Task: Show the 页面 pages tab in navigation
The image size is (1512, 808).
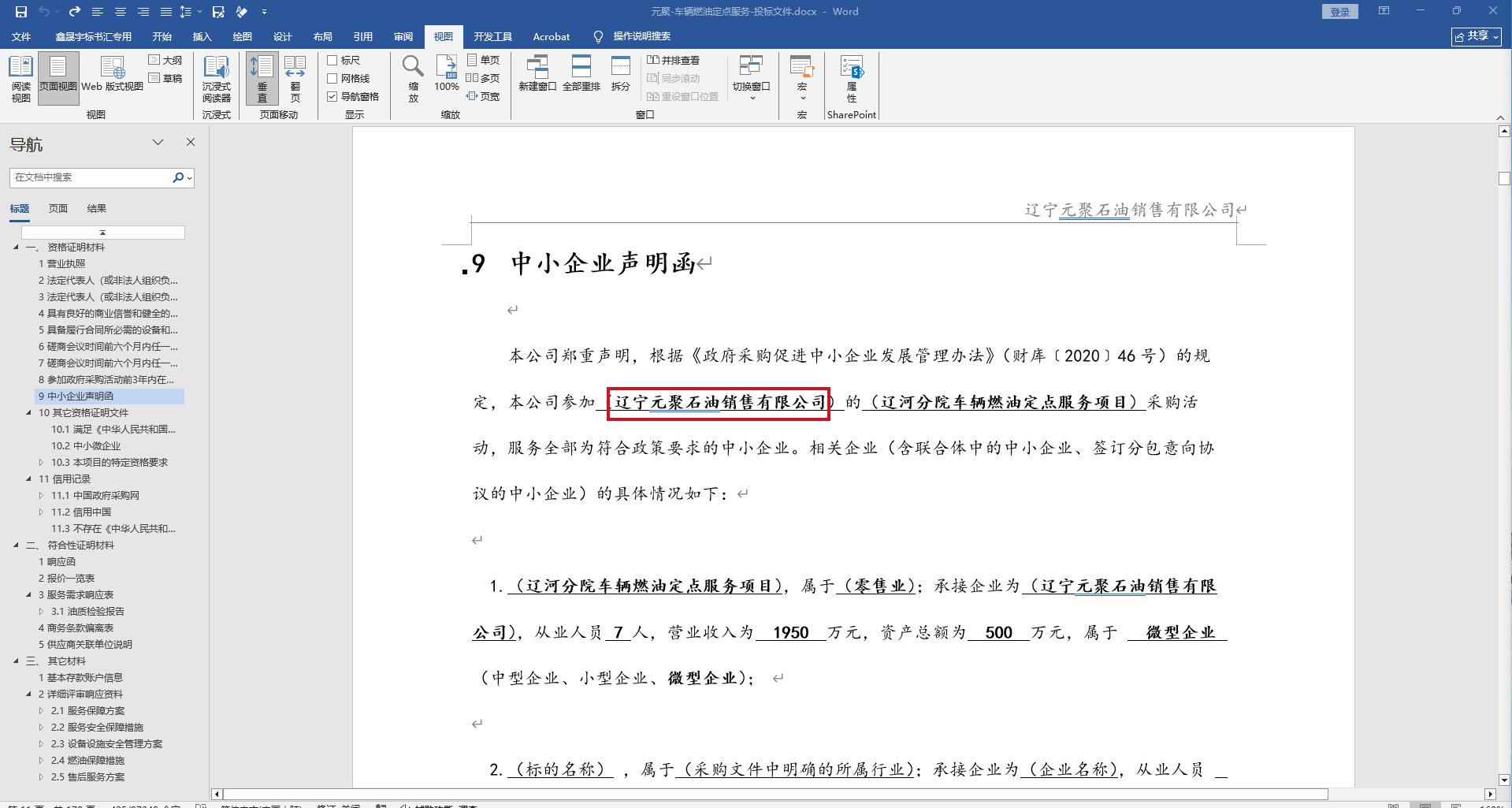Action: [x=58, y=209]
